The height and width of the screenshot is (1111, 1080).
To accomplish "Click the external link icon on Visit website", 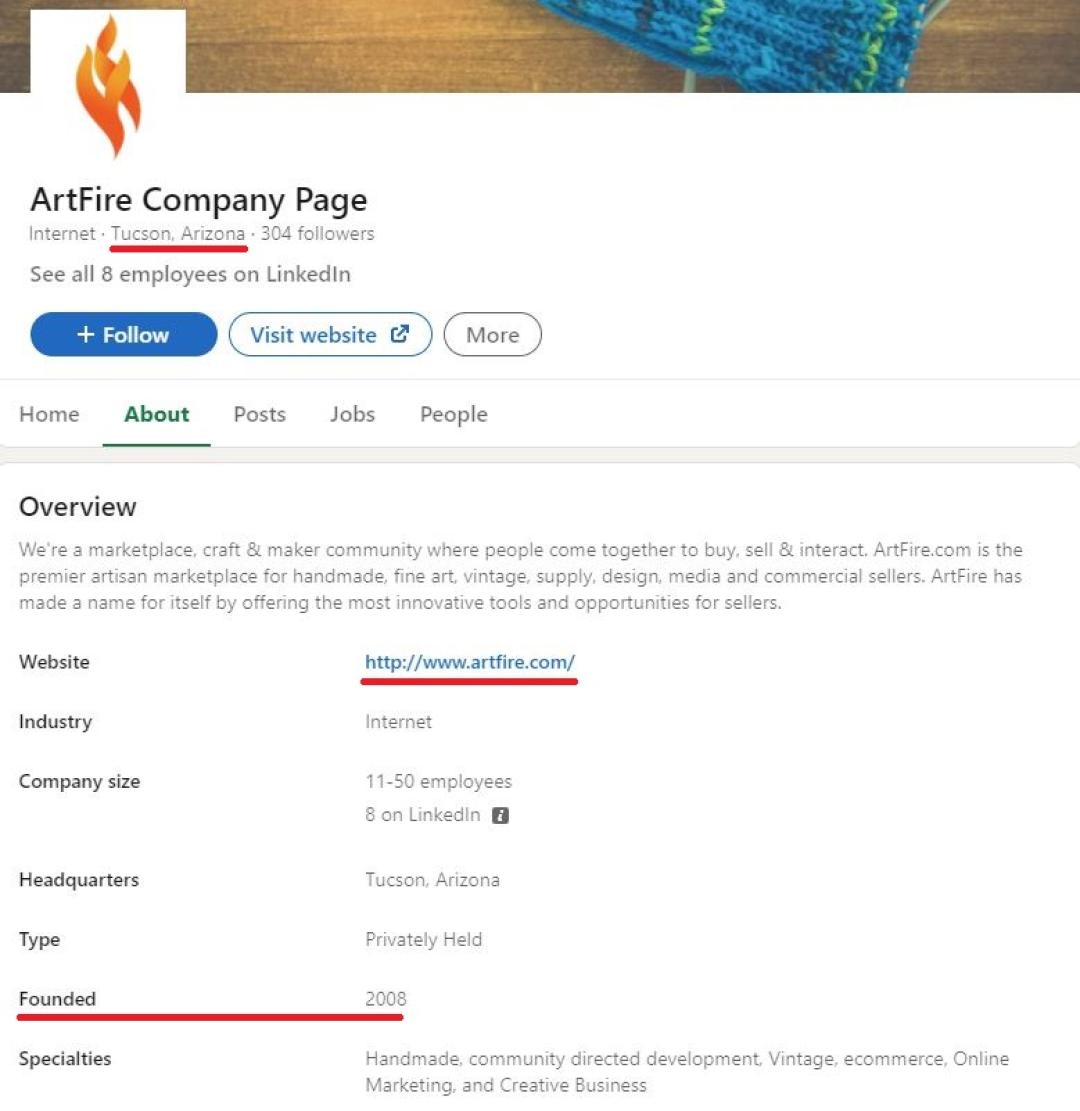I will pos(400,335).
